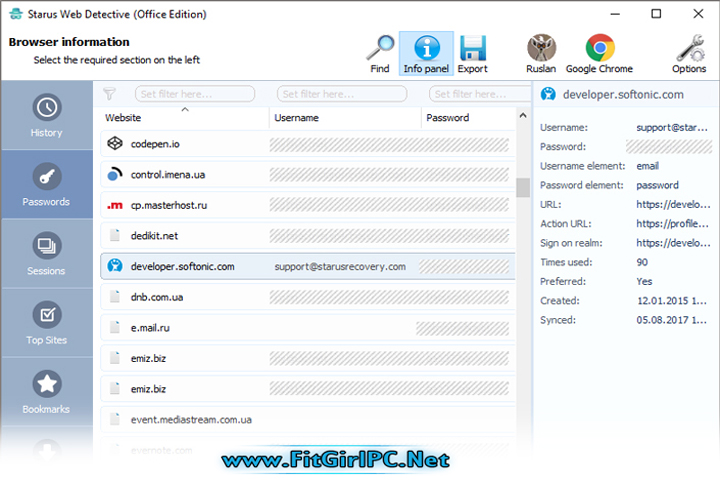Click the Times used value 90
Screen dimensions: 720x480
pos(642,262)
